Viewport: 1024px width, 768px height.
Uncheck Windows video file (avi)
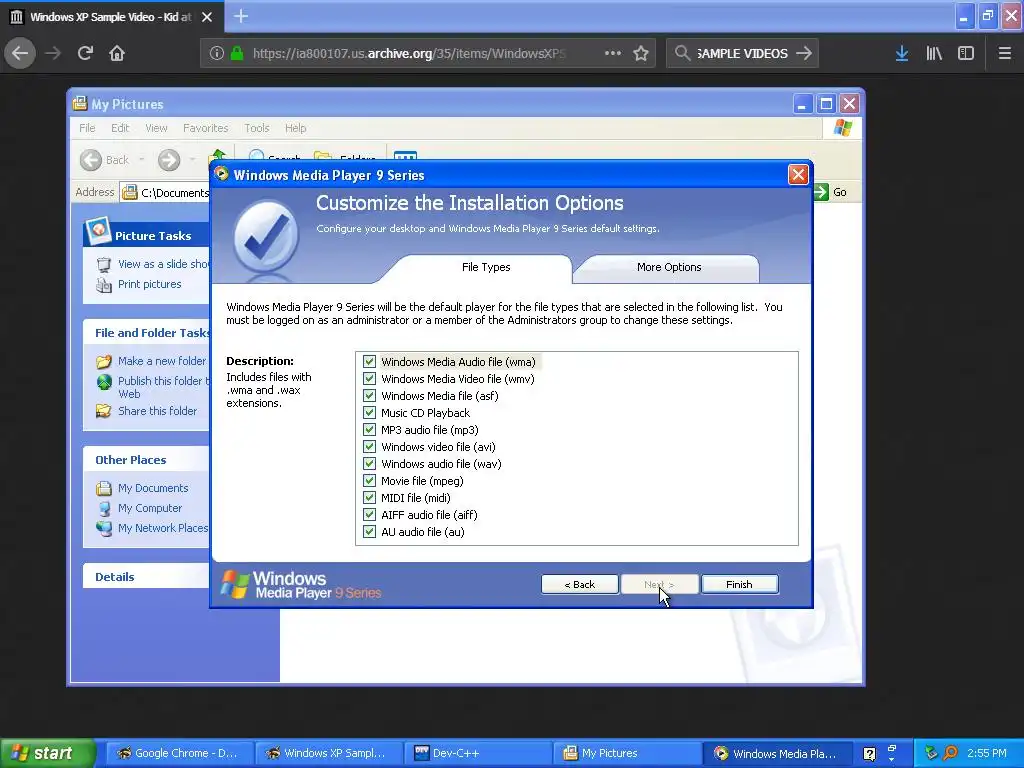pos(370,447)
